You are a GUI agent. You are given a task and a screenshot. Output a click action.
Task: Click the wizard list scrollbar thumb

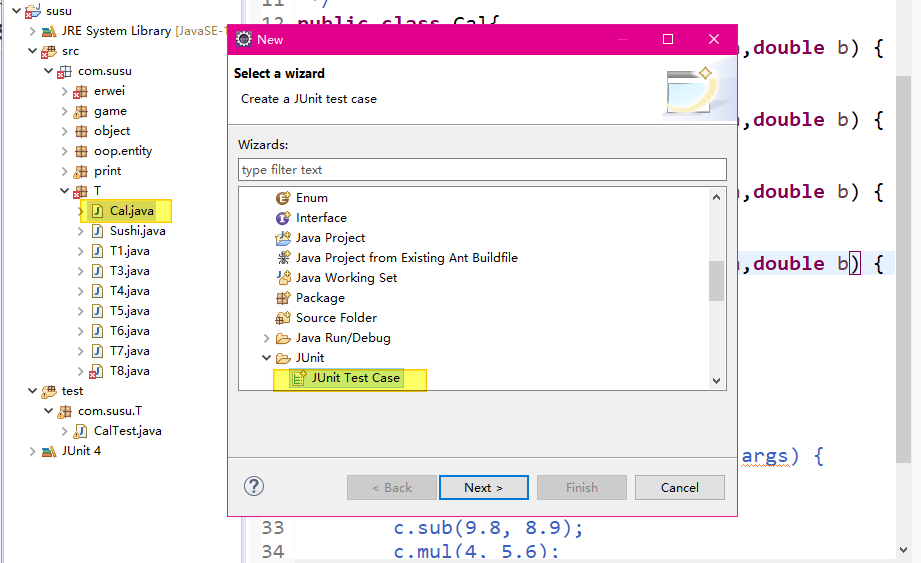(x=716, y=281)
